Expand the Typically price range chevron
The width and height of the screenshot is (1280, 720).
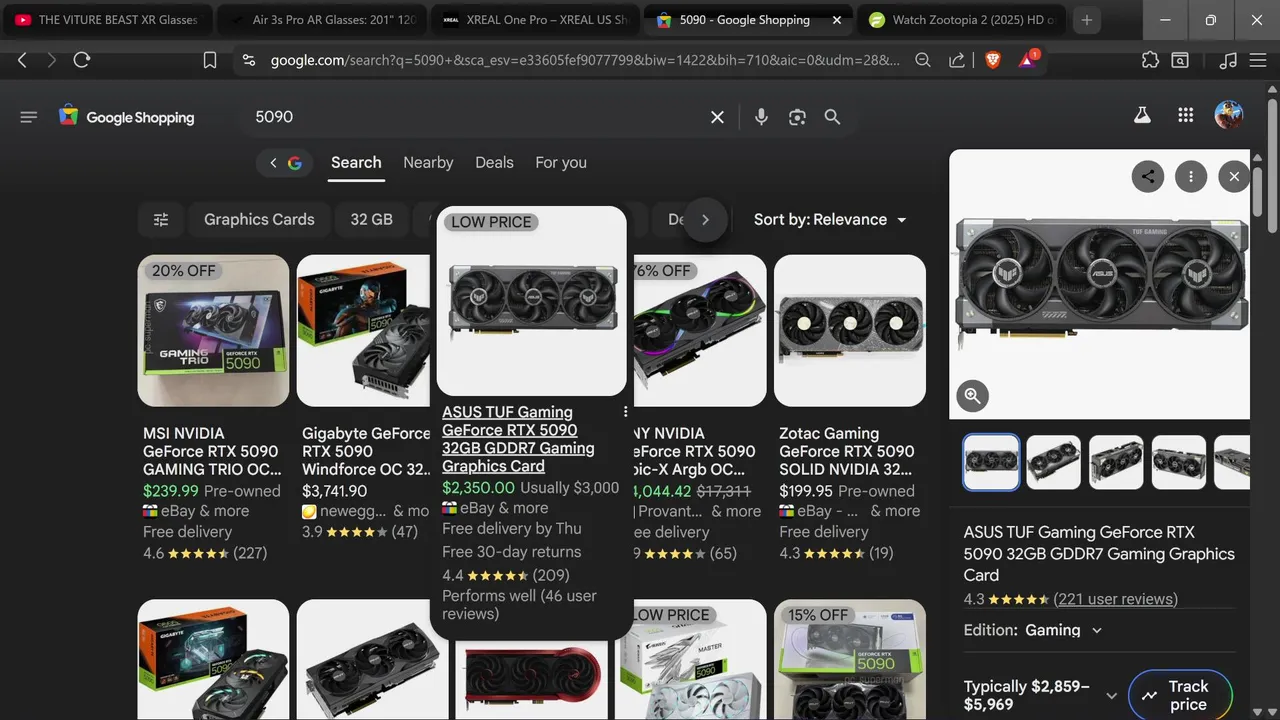(x=1111, y=696)
